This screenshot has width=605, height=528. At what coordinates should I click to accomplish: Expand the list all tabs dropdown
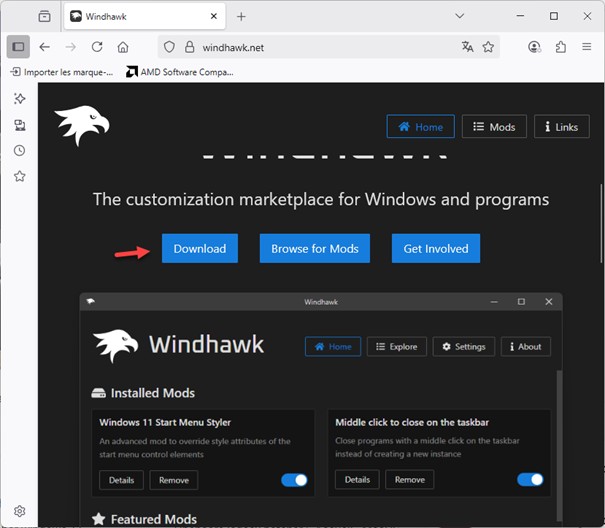click(459, 16)
